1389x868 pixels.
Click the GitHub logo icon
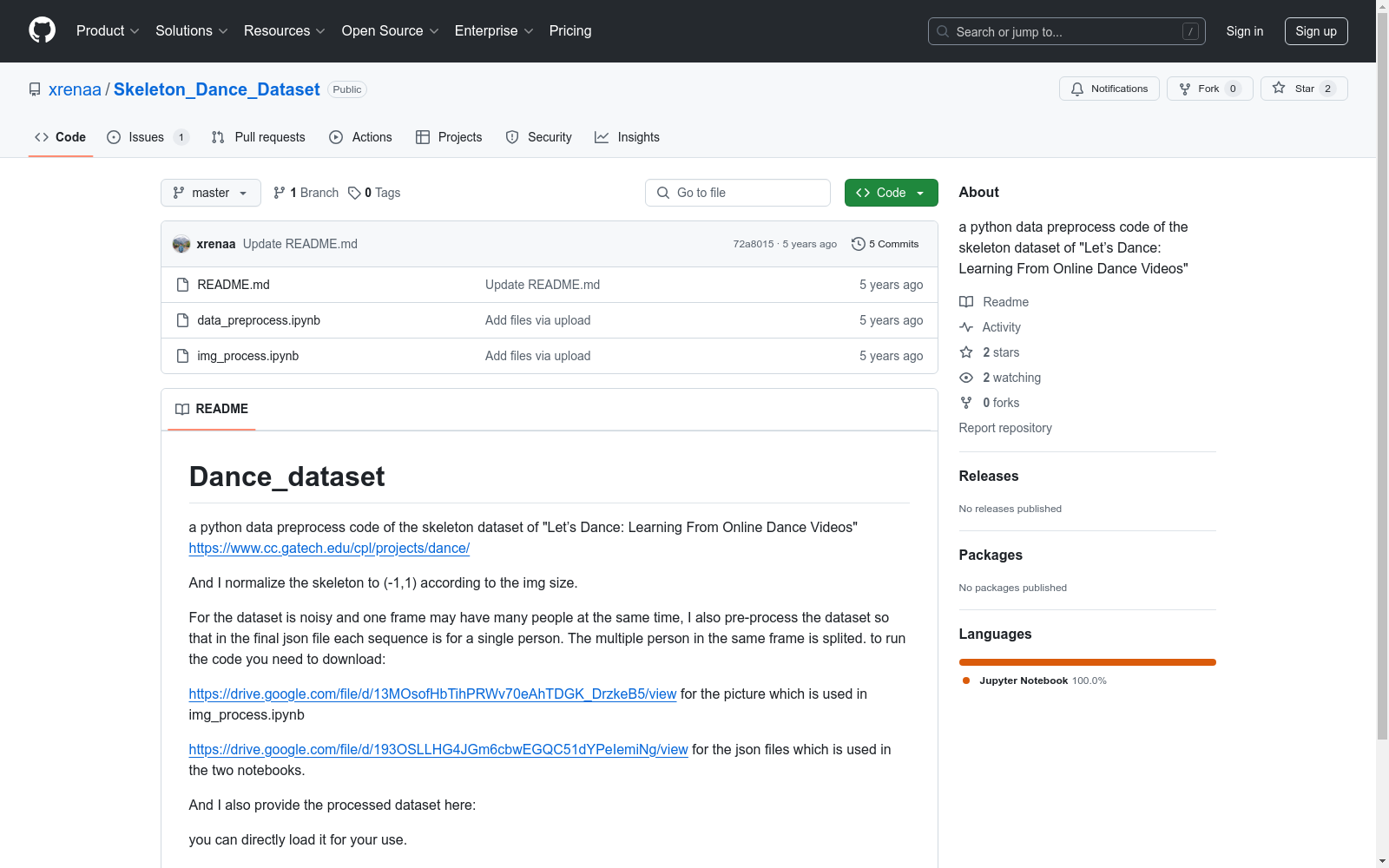click(42, 30)
